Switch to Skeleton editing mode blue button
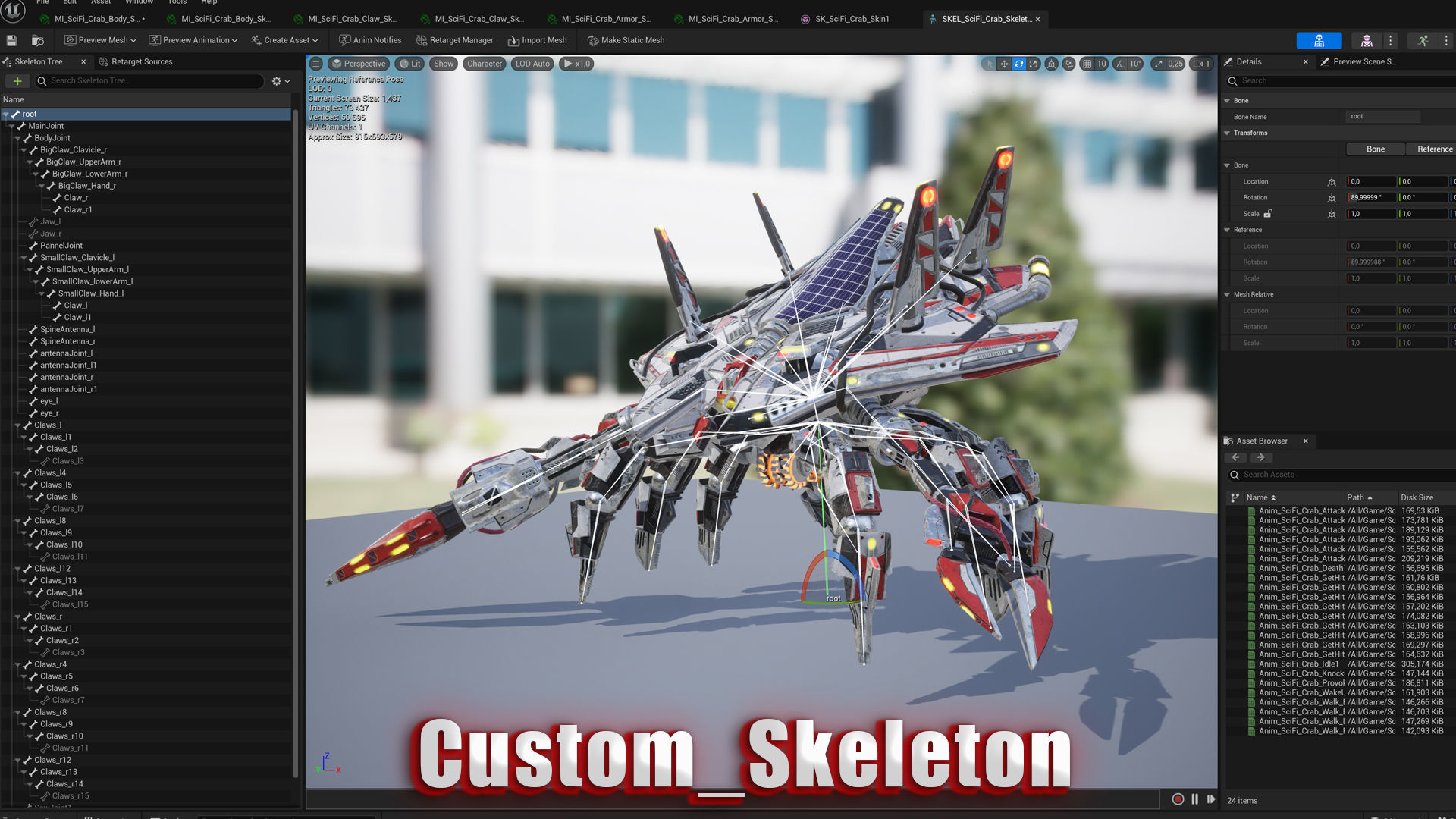 pyautogui.click(x=1319, y=40)
